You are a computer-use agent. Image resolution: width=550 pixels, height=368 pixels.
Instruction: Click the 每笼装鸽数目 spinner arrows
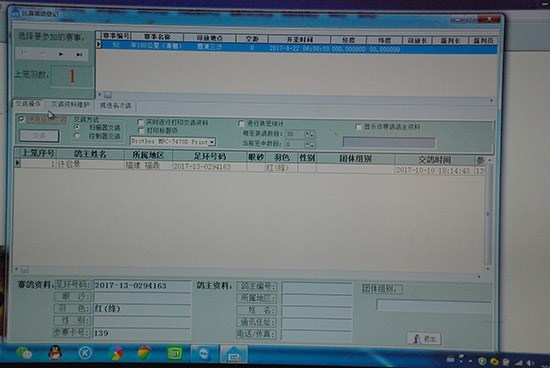point(310,134)
